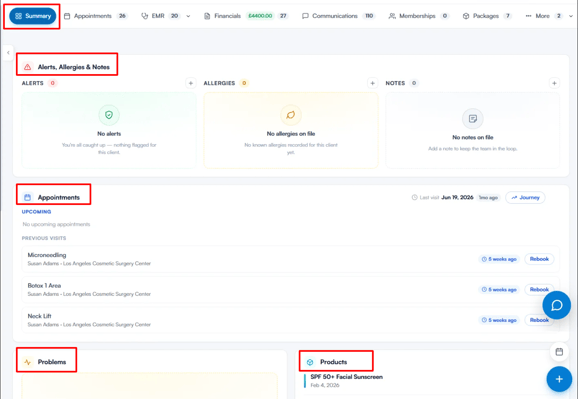Open the client Journey view
The image size is (578, 399).
(525, 198)
